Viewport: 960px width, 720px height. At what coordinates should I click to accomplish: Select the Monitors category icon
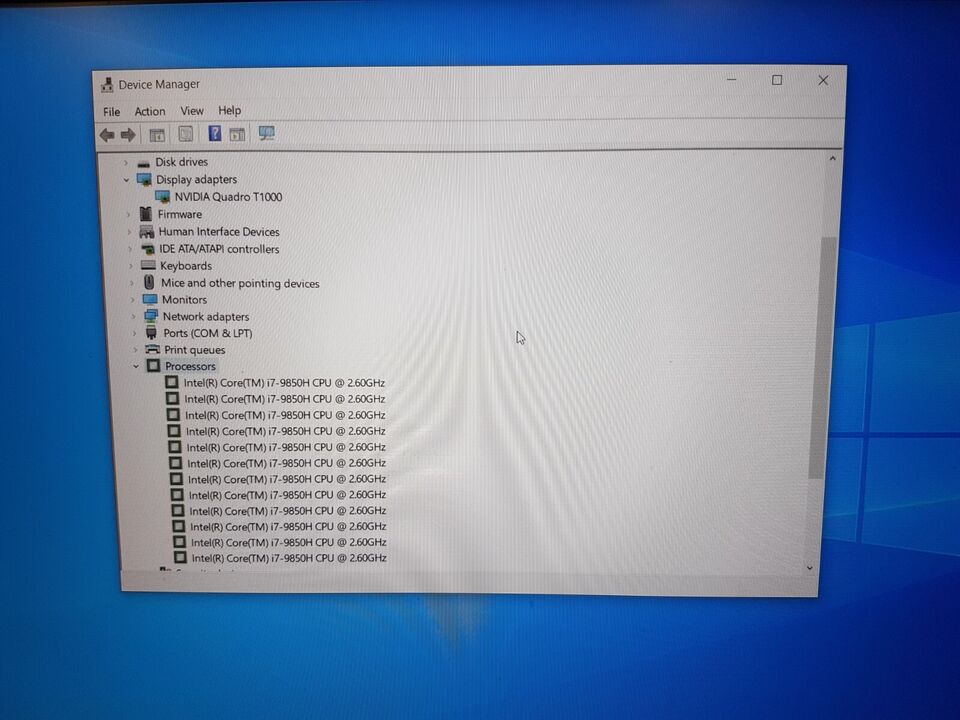(x=150, y=299)
